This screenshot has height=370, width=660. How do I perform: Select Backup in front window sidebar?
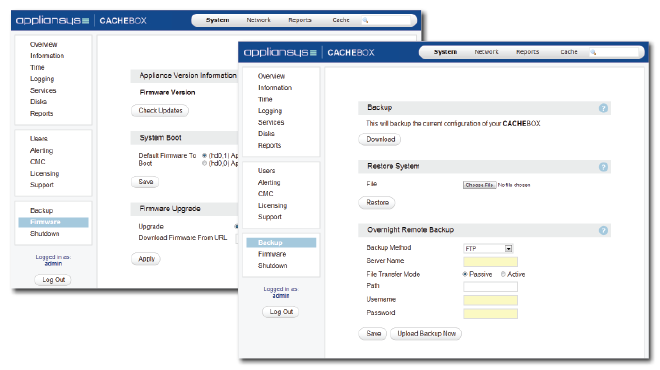[281, 243]
